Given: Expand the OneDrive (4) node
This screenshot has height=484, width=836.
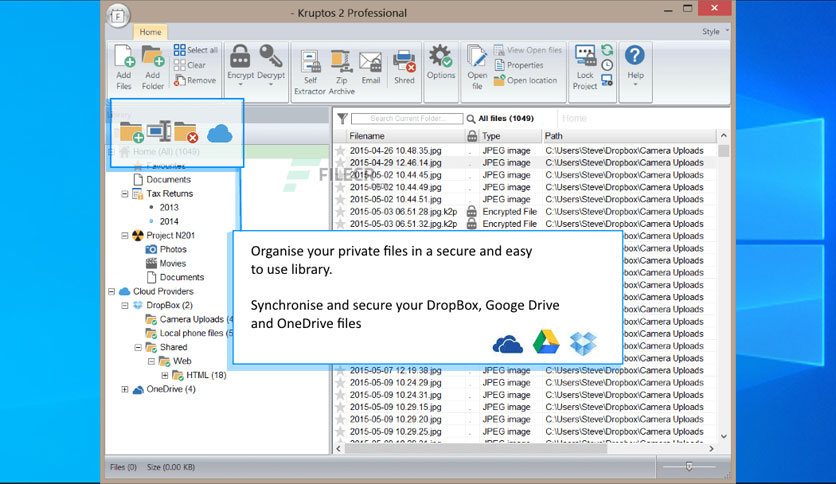Looking at the screenshot, I should click(x=125, y=389).
